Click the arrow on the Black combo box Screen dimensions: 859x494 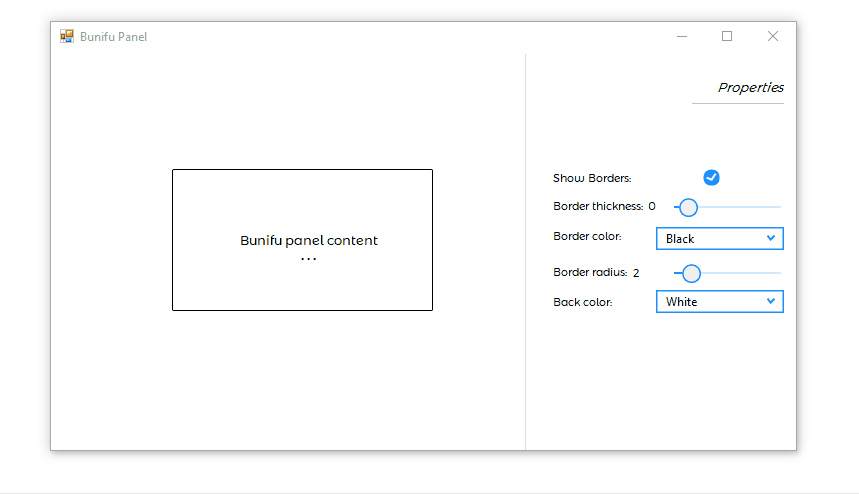tap(771, 238)
